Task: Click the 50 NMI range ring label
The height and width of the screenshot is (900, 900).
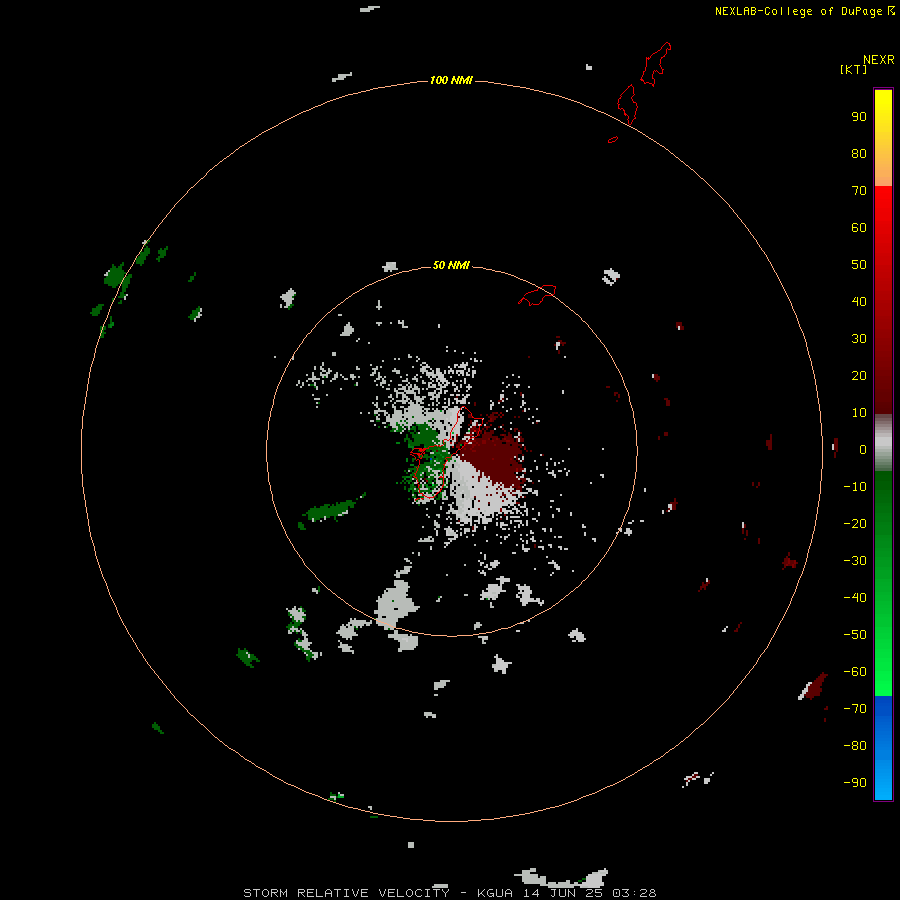Action: (451, 265)
